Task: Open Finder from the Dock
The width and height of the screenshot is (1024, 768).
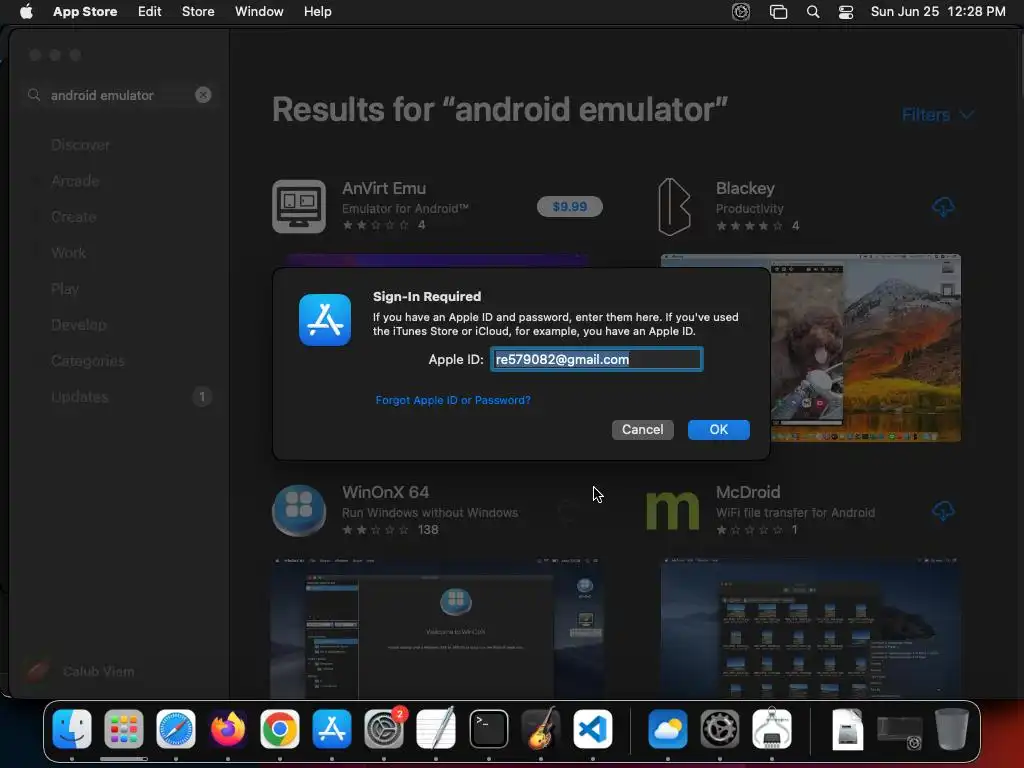Action: click(x=72, y=729)
